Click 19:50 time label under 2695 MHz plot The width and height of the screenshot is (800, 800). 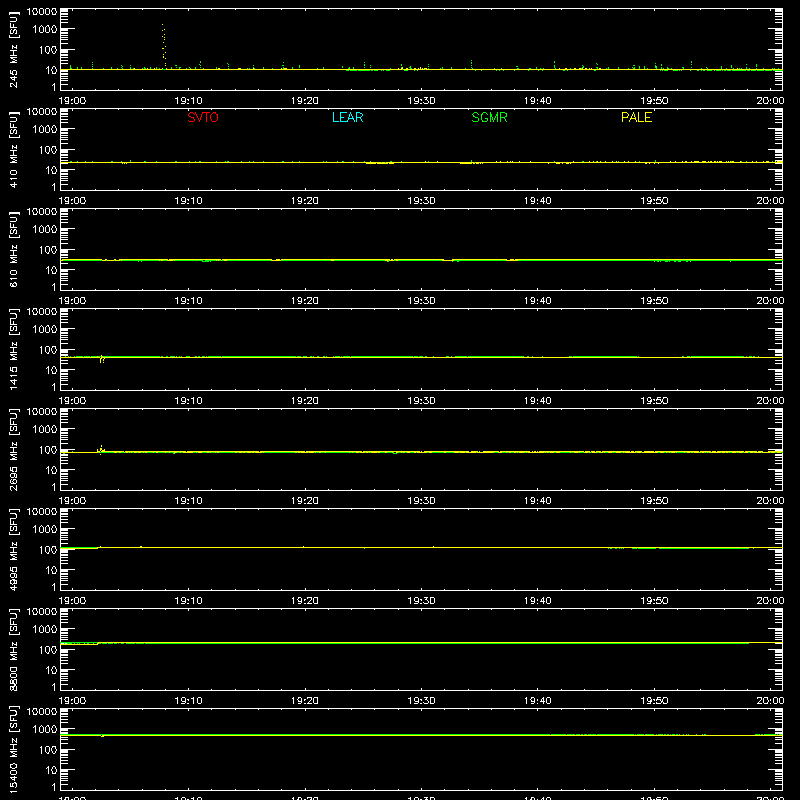[654, 501]
